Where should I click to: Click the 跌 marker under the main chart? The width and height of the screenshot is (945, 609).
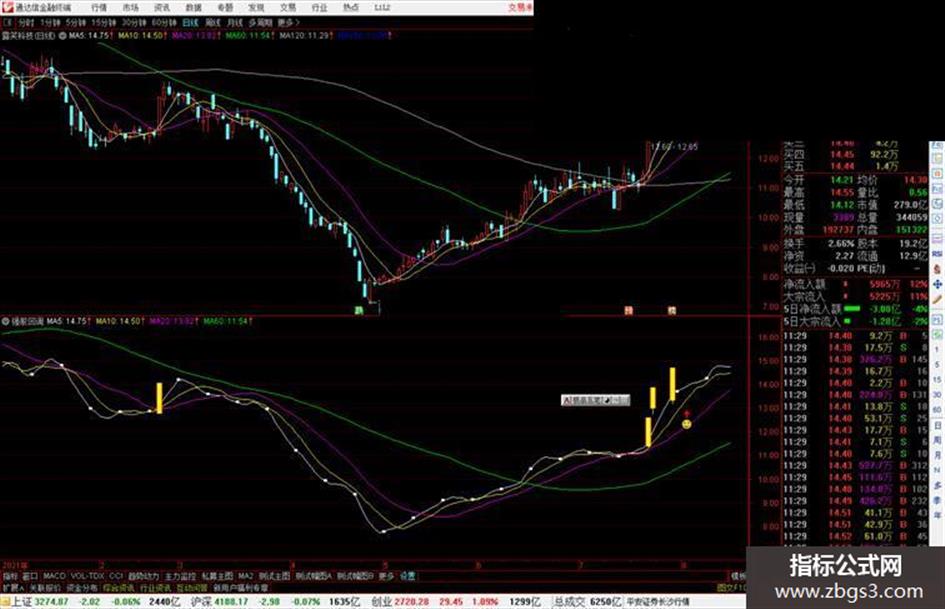(x=358, y=311)
